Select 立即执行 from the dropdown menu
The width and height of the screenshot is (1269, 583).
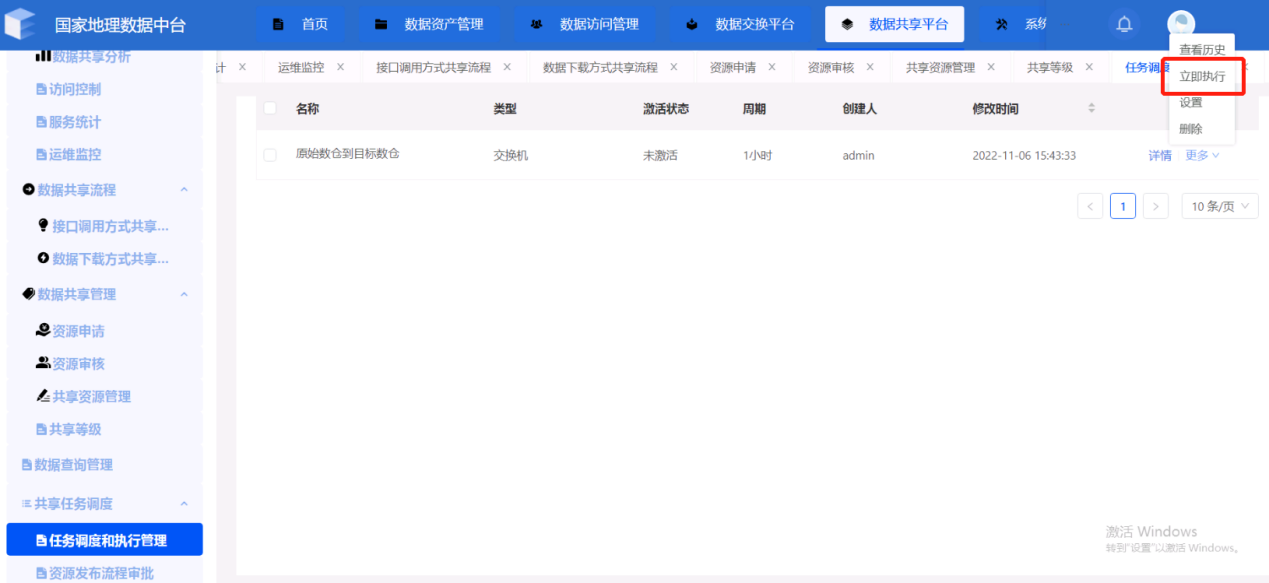(1202, 76)
